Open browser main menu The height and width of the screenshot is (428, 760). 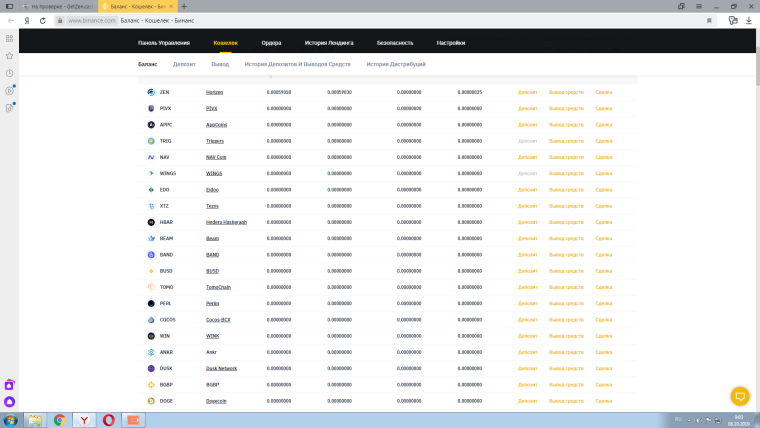[x=699, y=6]
